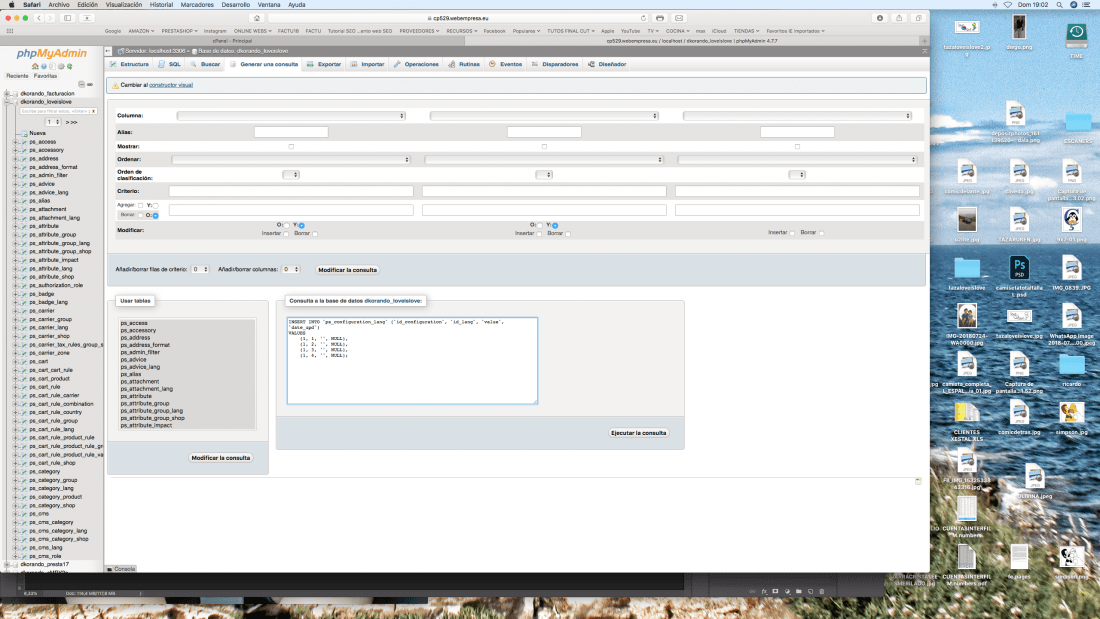Open the Time Machine disk icon on desktop
The width and height of the screenshot is (1100, 619).
(1076, 37)
